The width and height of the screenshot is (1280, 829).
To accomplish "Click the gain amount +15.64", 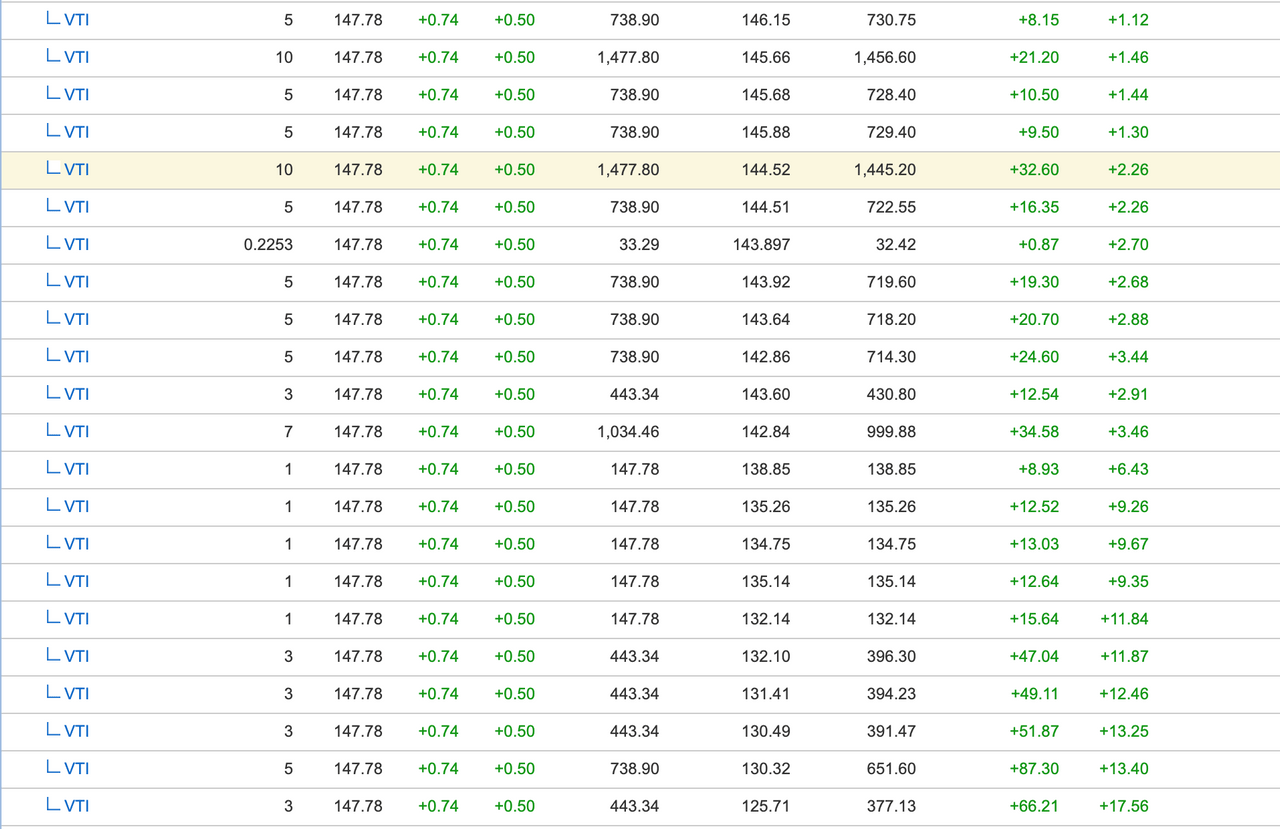I will (1034, 619).
